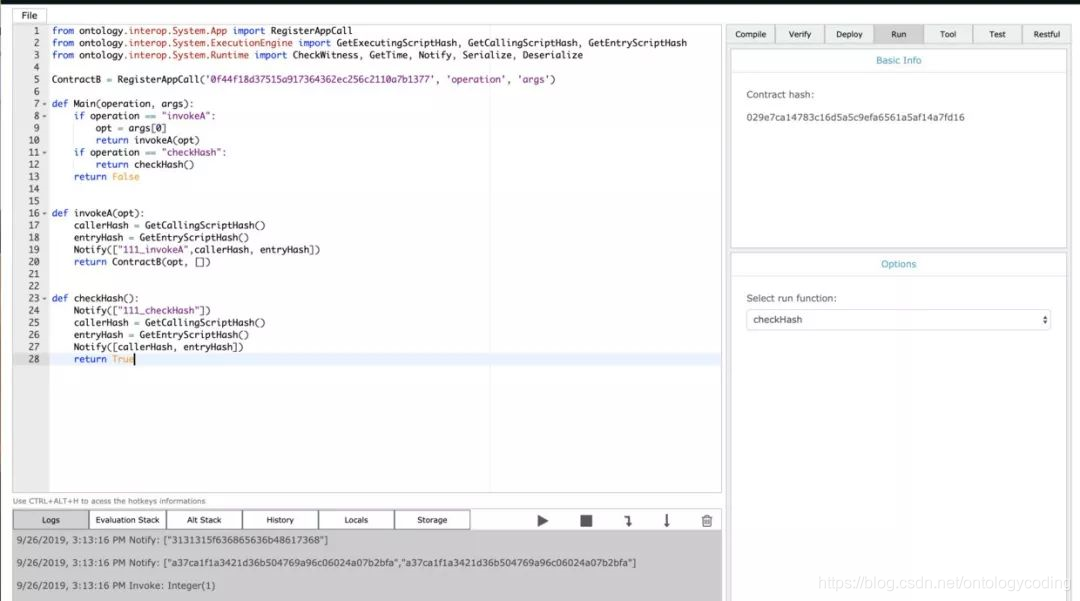Open the Deploy tab
1080x601 pixels.
(x=849, y=34)
